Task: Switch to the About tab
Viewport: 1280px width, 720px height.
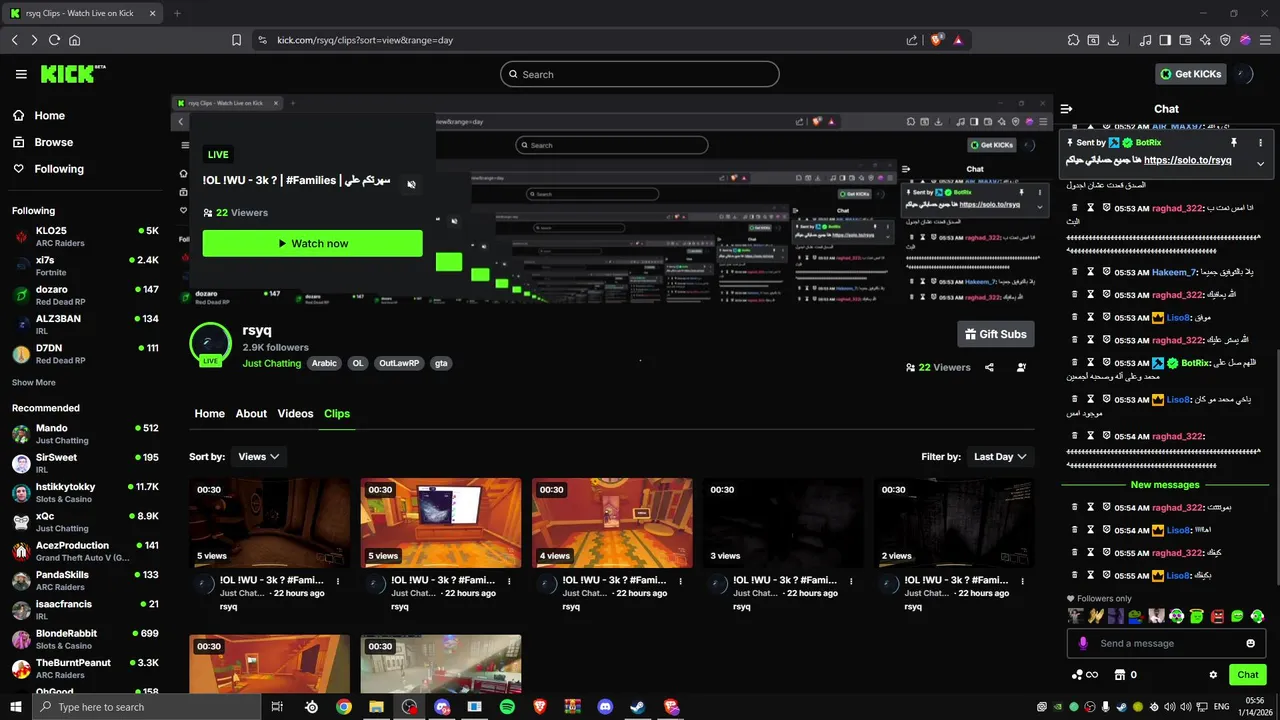Action: click(x=251, y=413)
